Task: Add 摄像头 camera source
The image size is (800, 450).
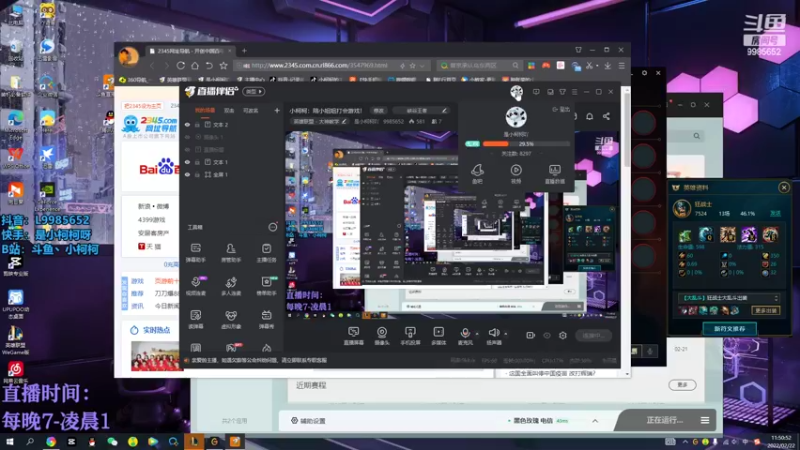Action: pyautogui.click(x=382, y=336)
